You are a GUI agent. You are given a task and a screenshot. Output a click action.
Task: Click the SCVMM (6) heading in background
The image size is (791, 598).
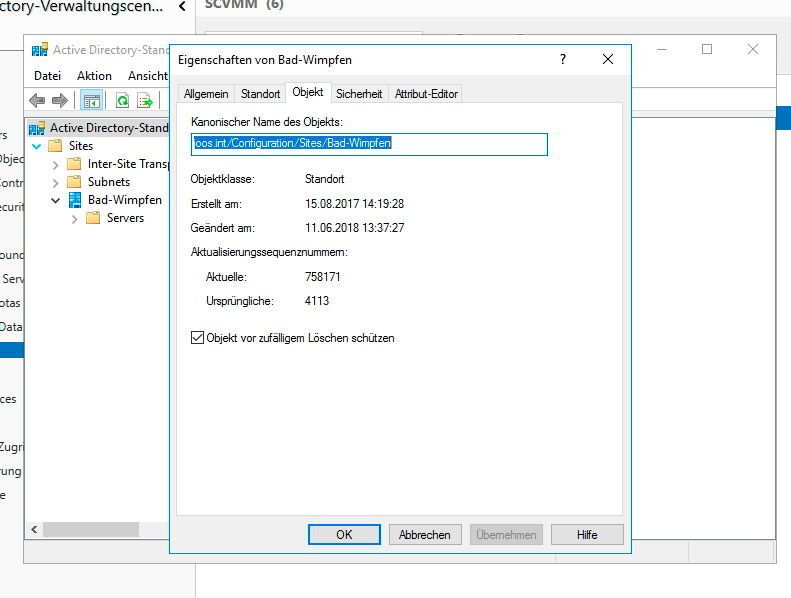coord(244,5)
